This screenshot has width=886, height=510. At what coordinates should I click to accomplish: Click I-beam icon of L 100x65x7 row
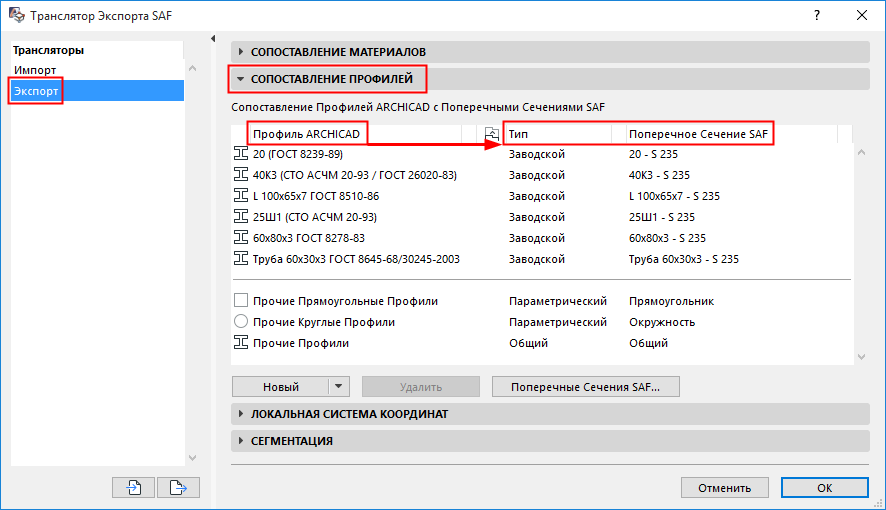(240, 196)
